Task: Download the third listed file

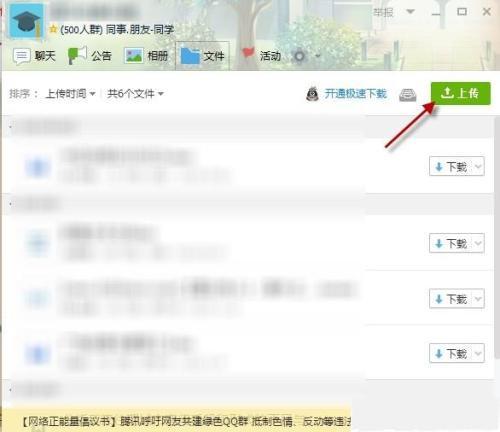Action: 451,298
